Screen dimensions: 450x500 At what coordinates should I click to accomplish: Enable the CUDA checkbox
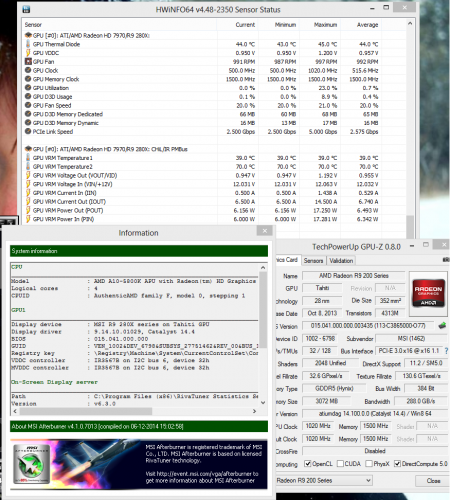click(x=340, y=464)
